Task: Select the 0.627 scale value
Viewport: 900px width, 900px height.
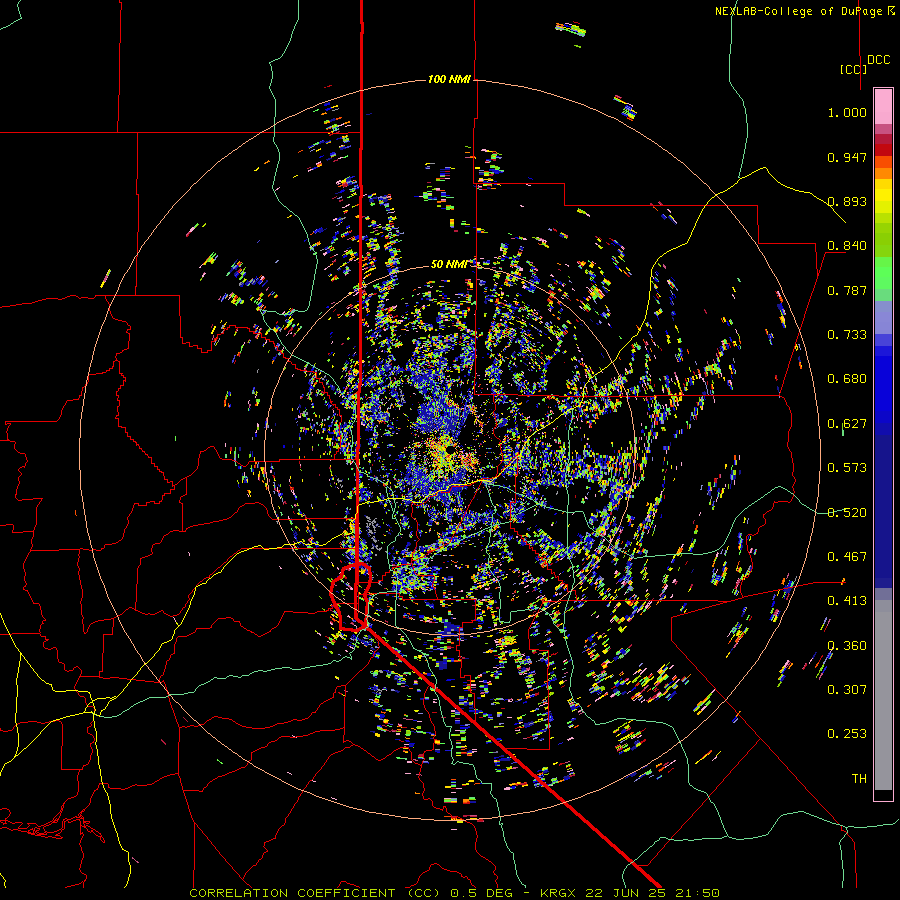Action: [847, 424]
